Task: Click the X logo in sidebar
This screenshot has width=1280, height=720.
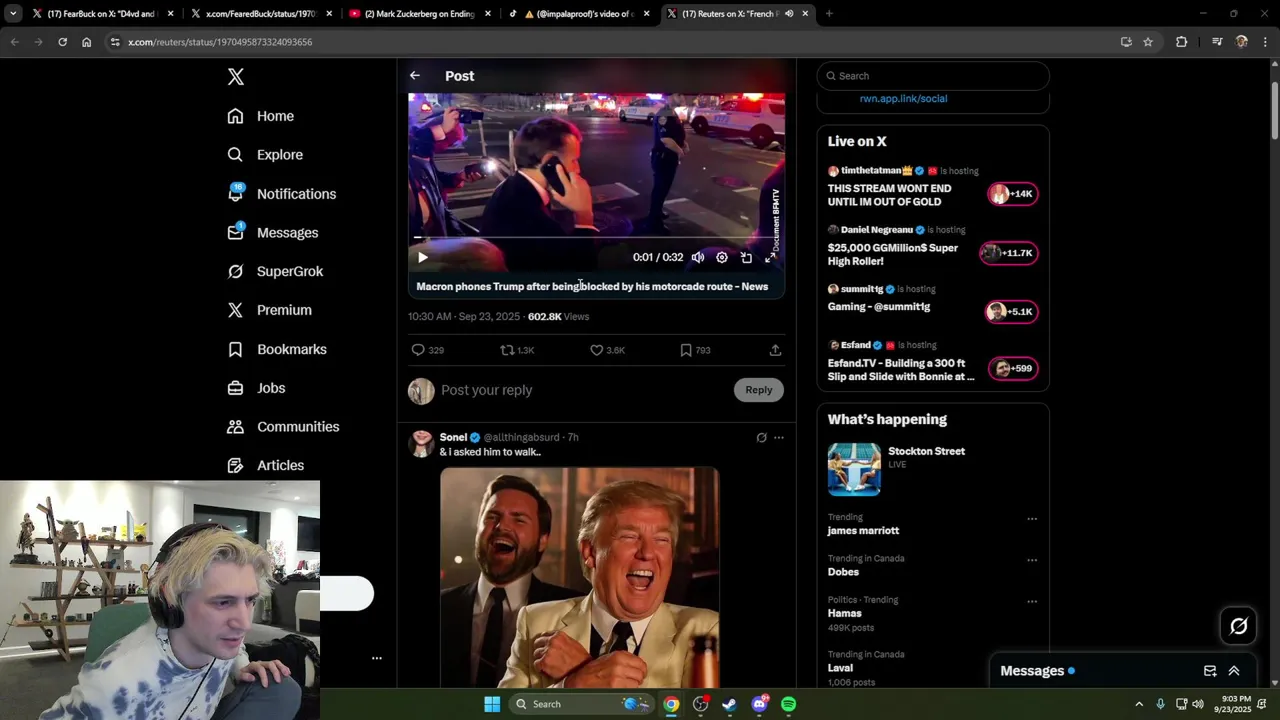Action: (235, 77)
